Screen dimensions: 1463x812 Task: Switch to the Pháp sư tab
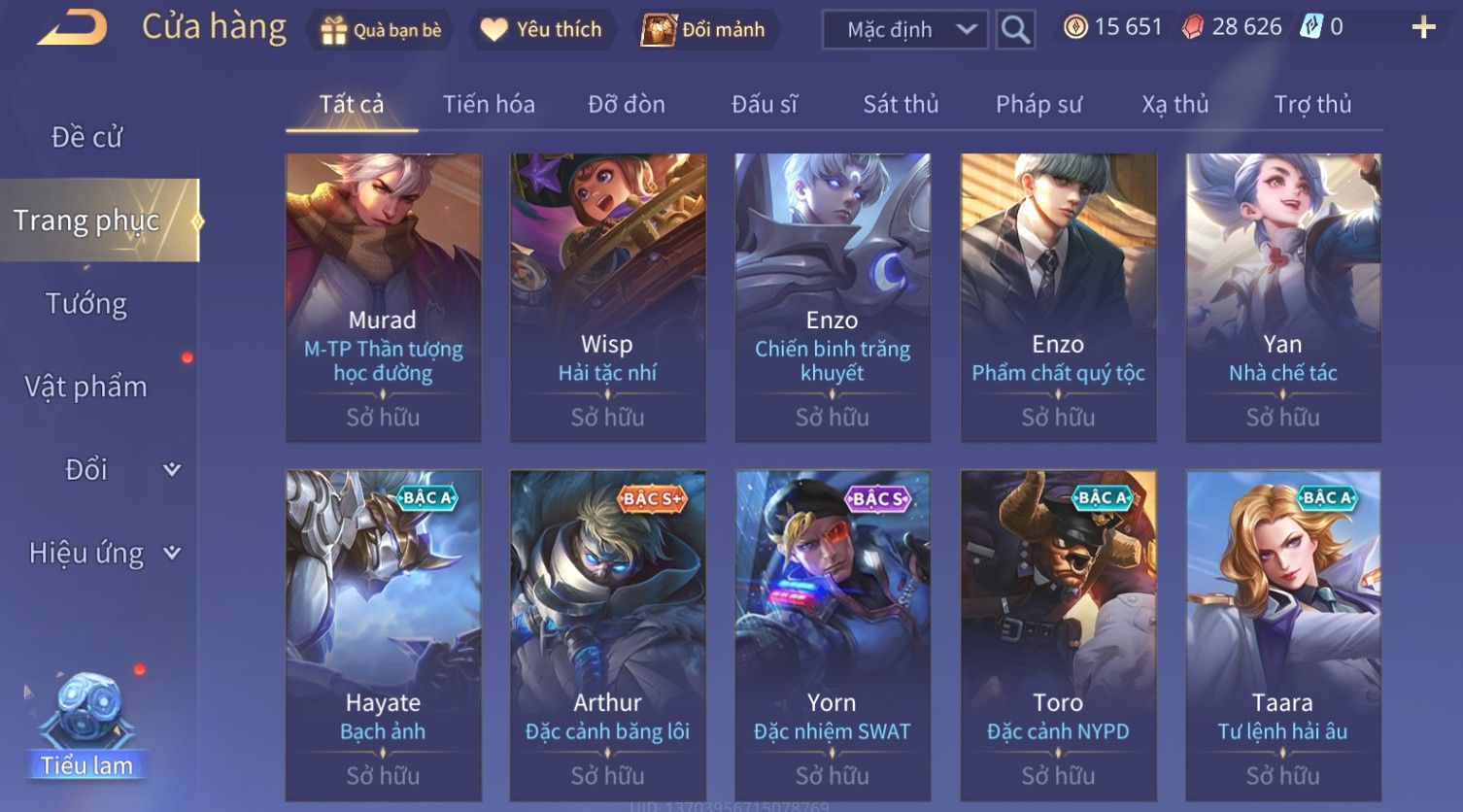(x=1038, y=104)
